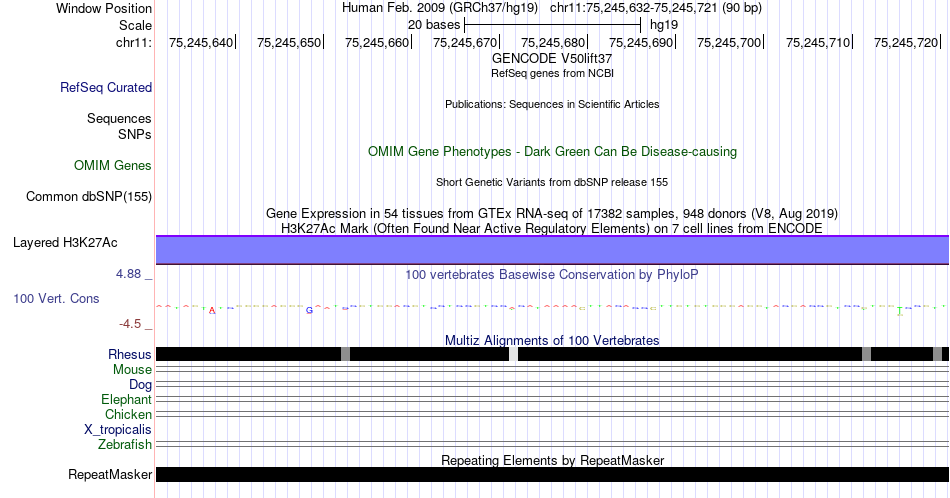The image size is (950, 498).
Task: Click Publications: Sequences in Scientific Articles title
Action: (x=552, y=104)
